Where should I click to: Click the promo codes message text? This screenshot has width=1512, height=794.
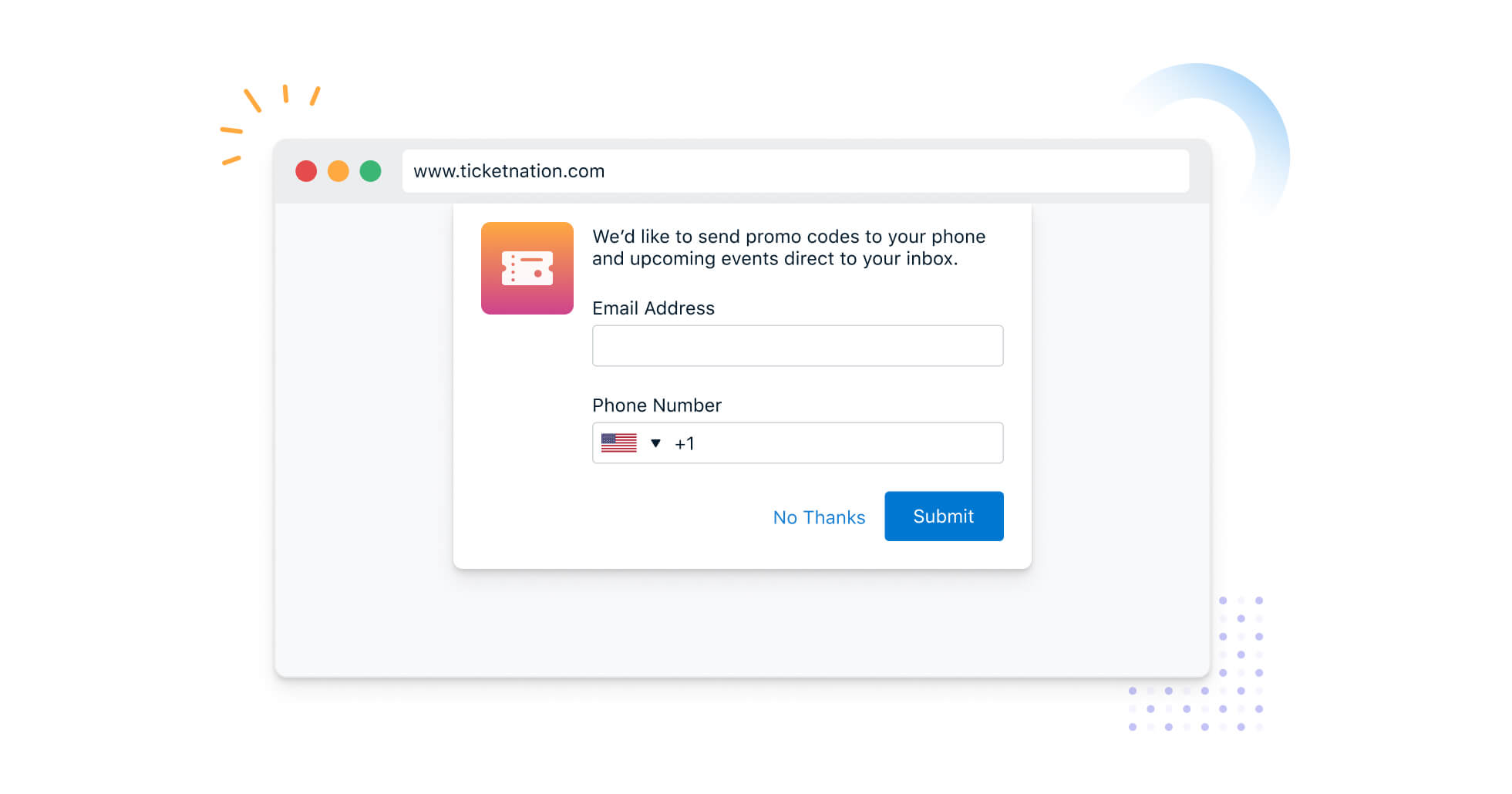point(789,247)
